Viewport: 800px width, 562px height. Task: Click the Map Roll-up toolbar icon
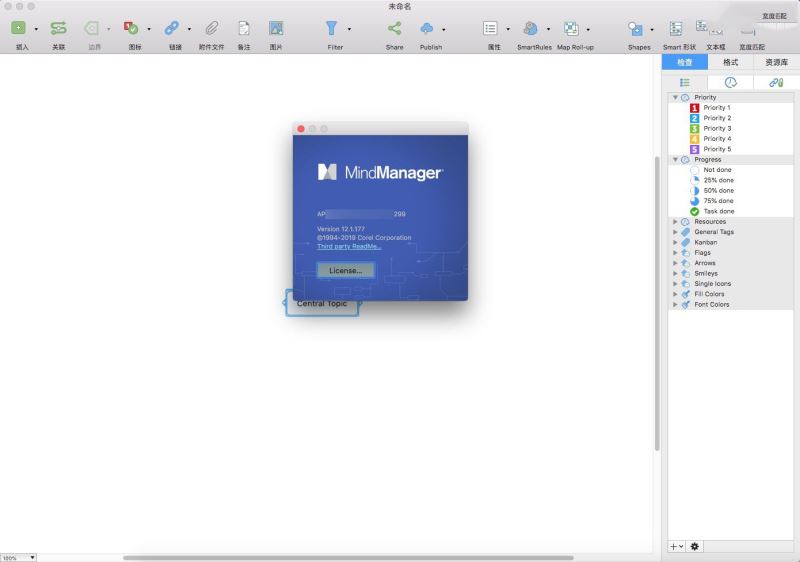[x=571, y=28]
